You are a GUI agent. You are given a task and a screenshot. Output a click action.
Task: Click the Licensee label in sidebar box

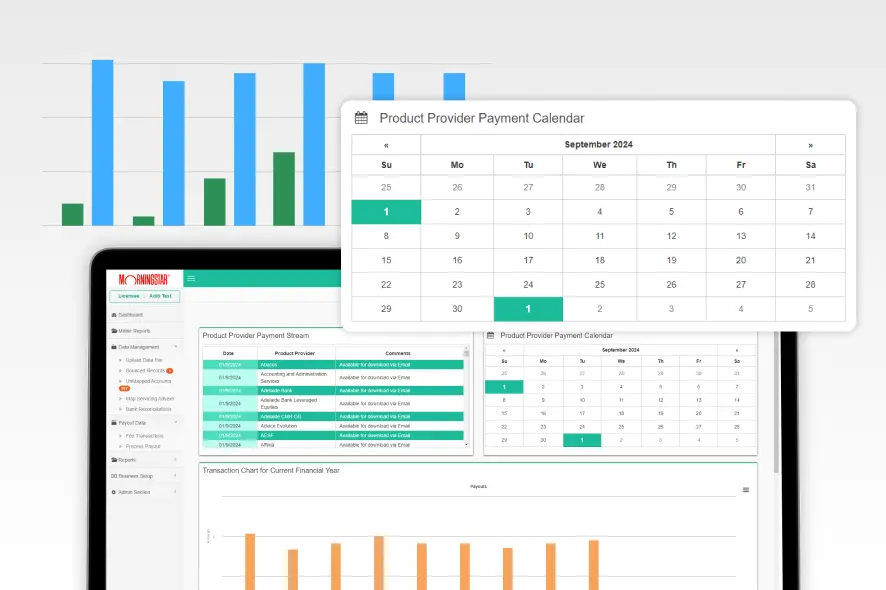(x=129, y=296)
